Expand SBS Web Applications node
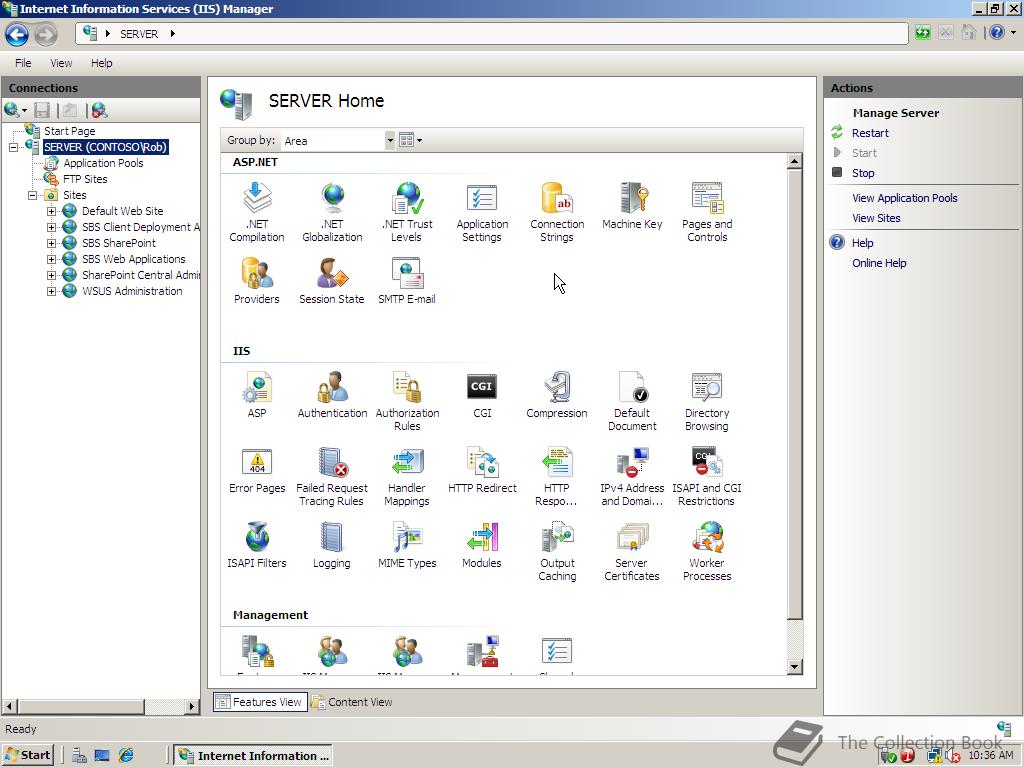The image size is (1024, 768). click(51, 259)
